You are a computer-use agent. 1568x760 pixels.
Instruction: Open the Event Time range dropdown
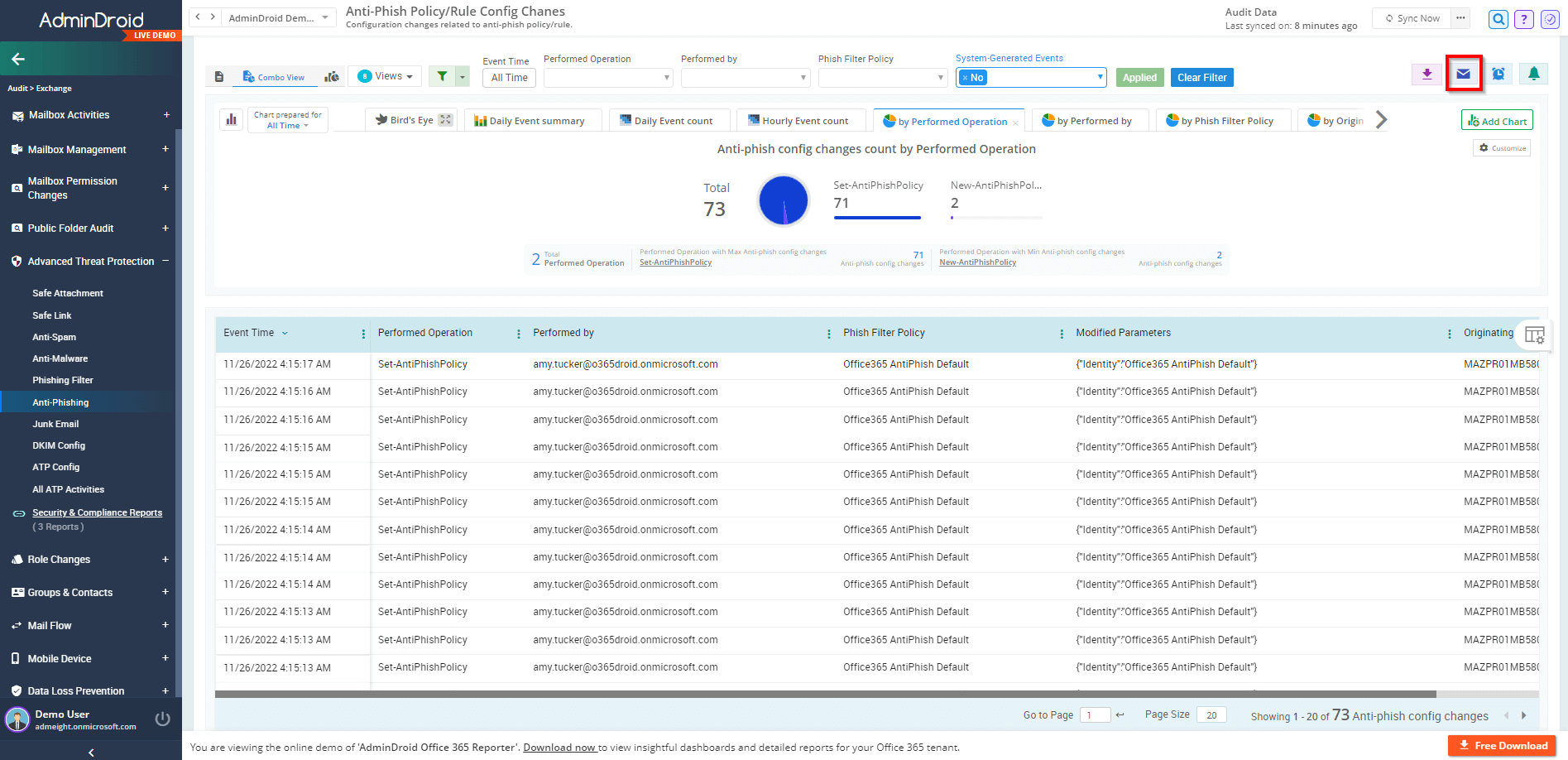[x=508, y=77]
